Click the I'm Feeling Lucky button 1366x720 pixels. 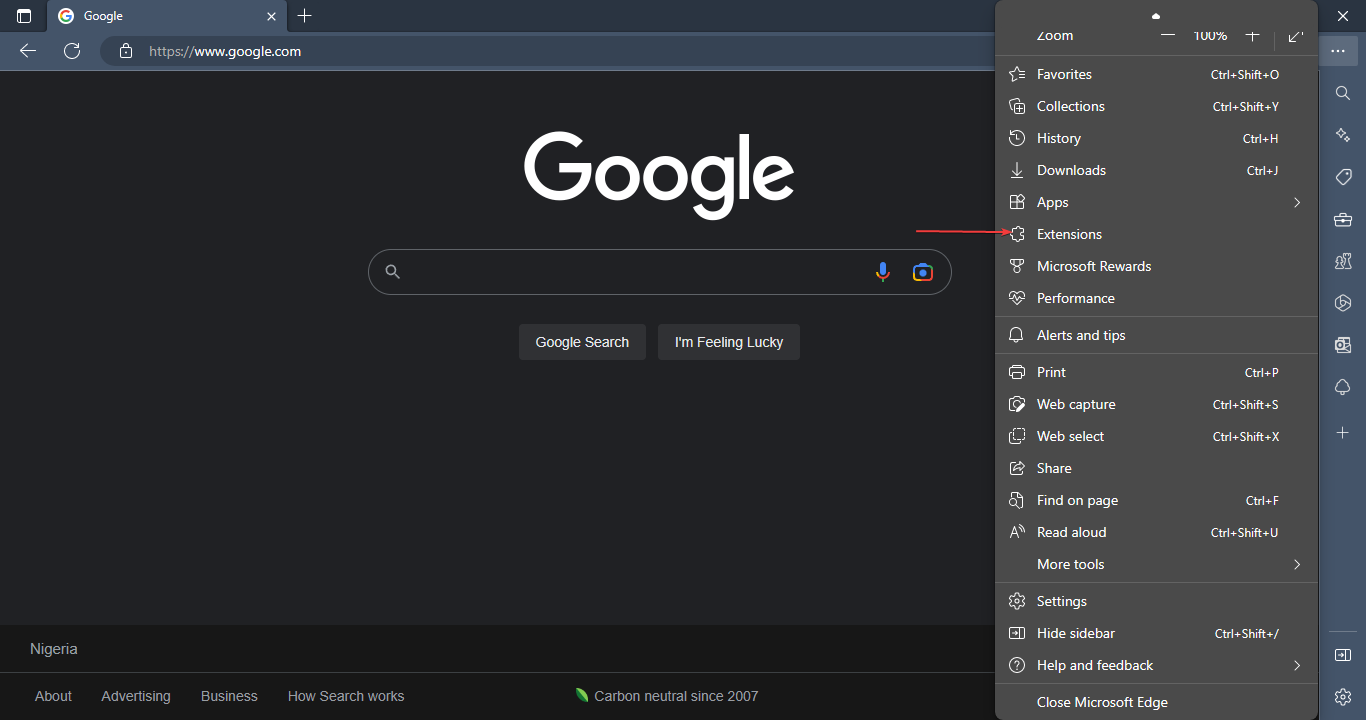(x=729, y=342)
